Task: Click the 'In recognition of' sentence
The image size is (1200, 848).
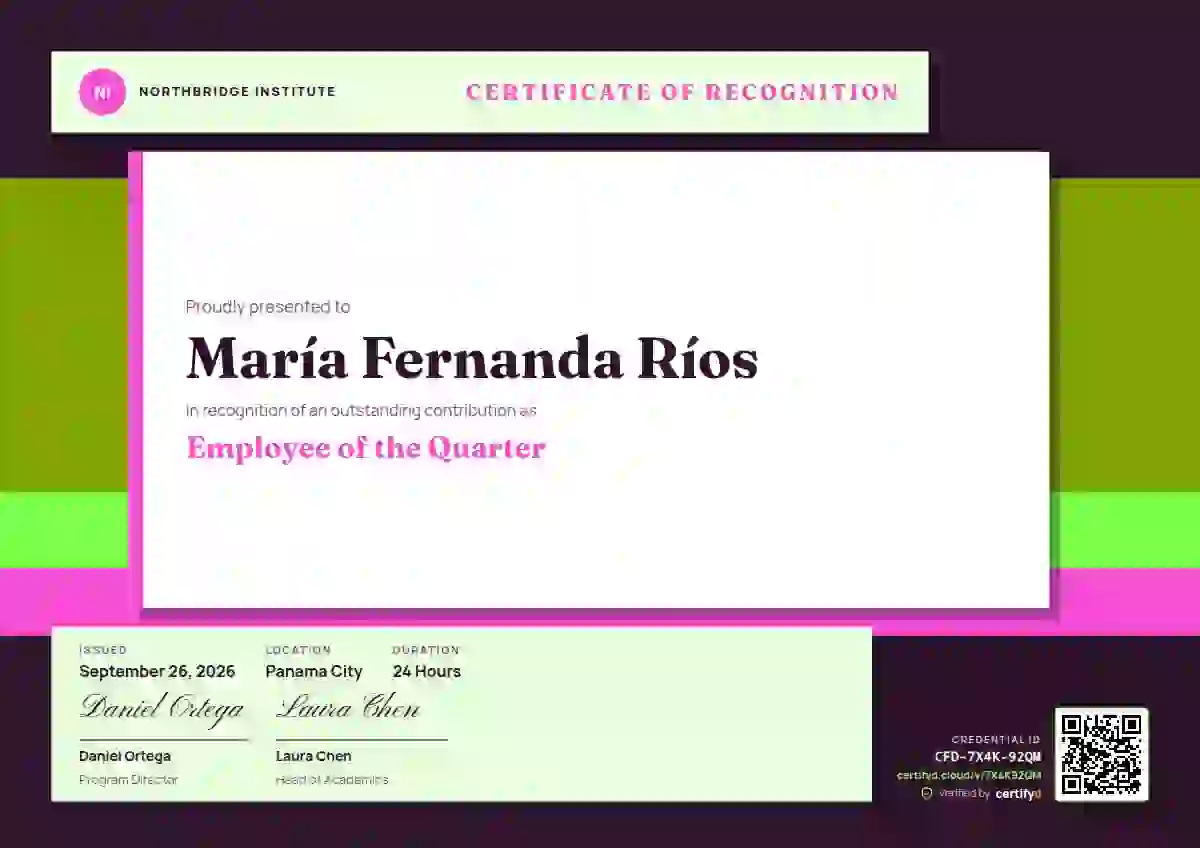Action: coord(362,410)
